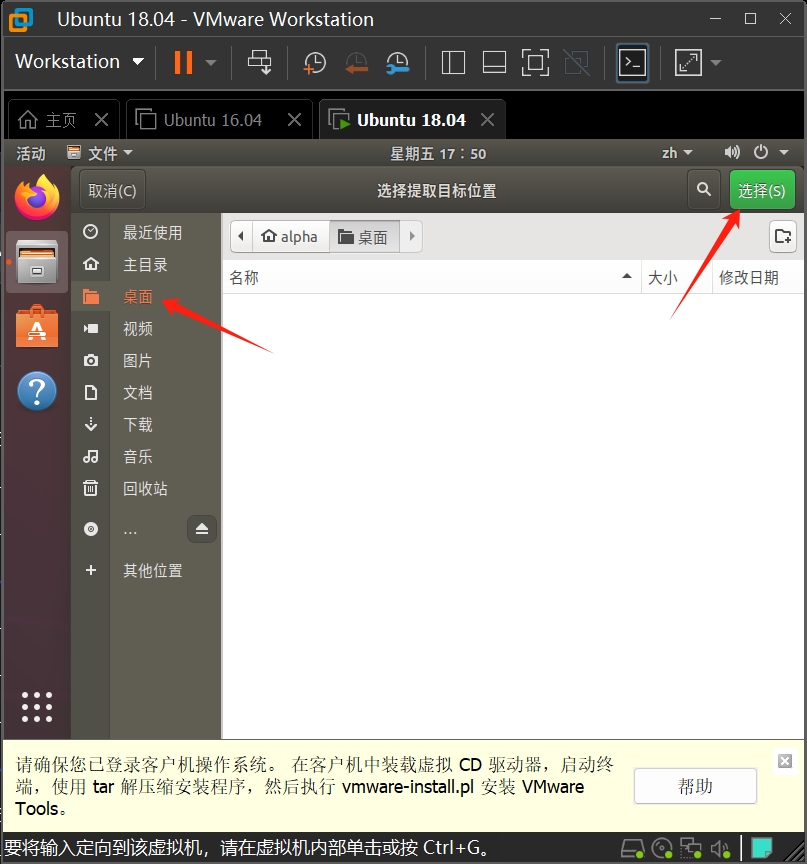Toggle the library panel visibility
Image resolution: width=807 pixels, height=864 pixels.
pos(452,62)
